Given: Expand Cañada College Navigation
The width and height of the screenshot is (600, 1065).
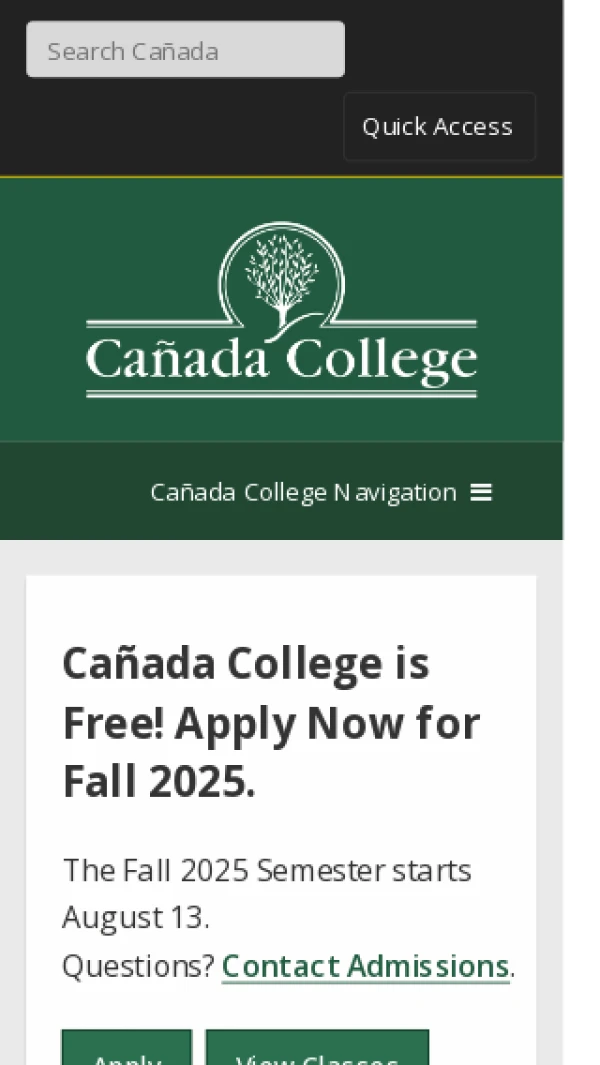Looking at the screenshot, I should pyautogui.click(x=320, y=492).
